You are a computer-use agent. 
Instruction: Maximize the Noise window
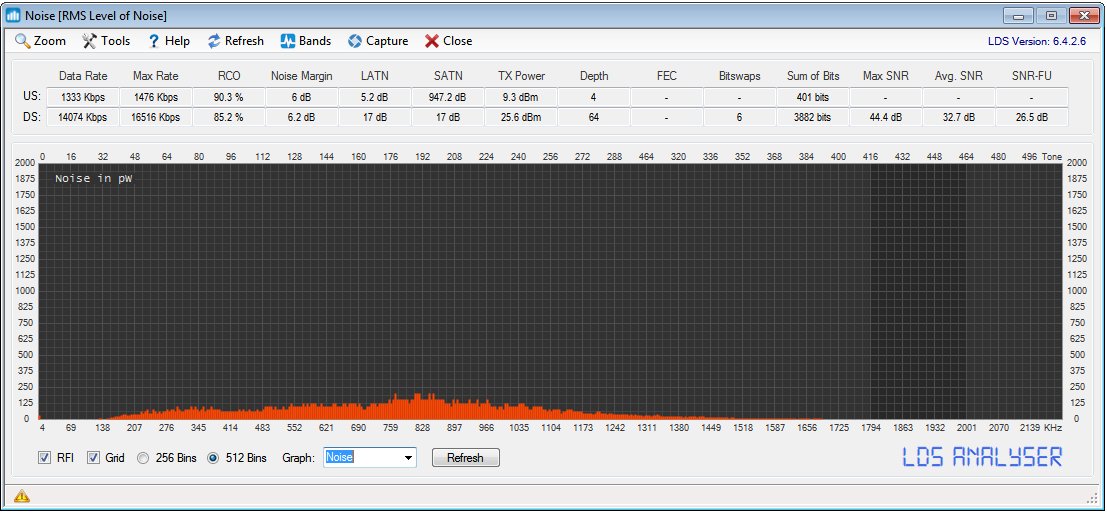point(1050,15)
